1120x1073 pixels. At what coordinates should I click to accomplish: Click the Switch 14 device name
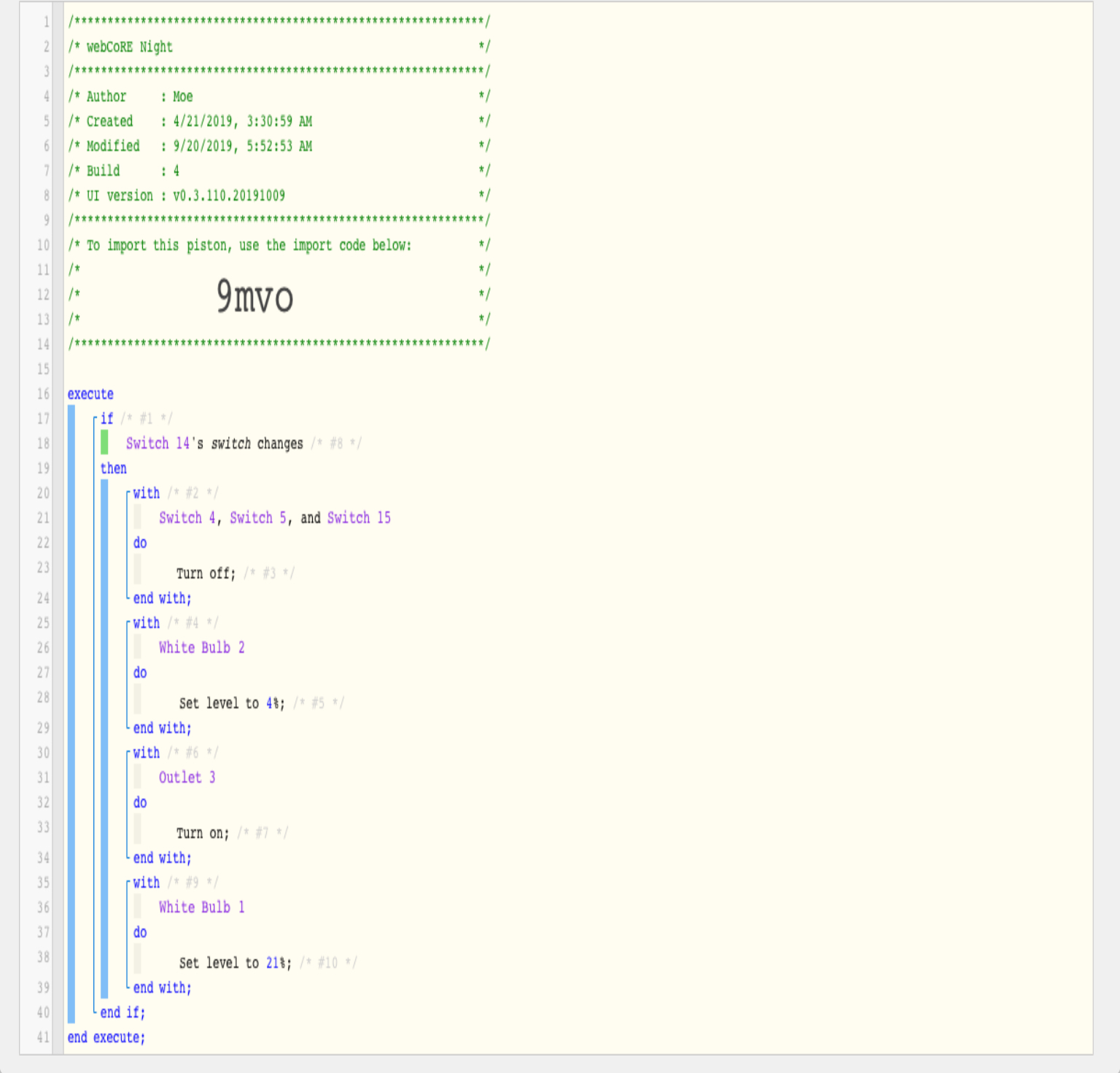pos(157,443)
